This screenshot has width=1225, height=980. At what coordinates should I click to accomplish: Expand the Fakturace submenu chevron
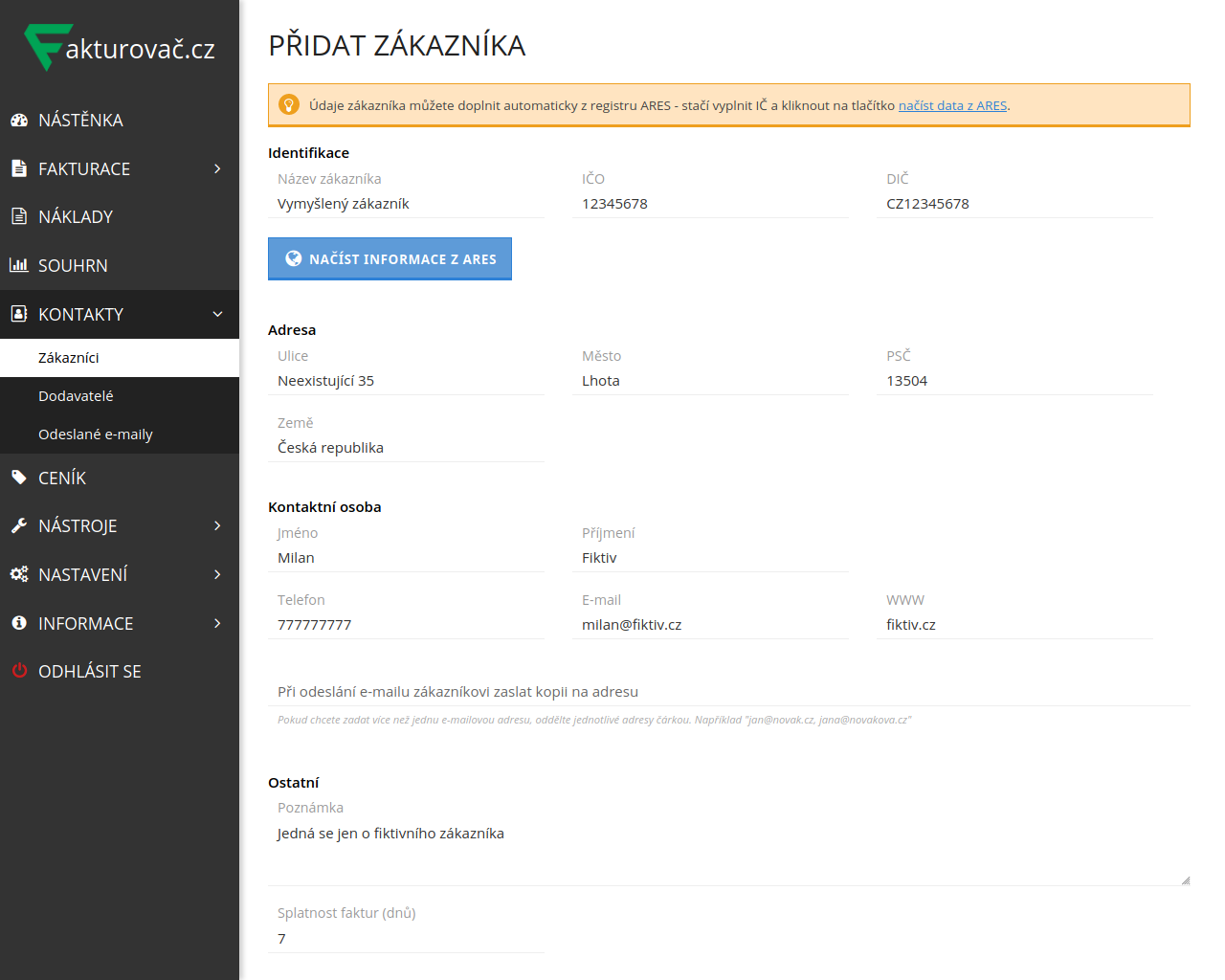(217, 168)
